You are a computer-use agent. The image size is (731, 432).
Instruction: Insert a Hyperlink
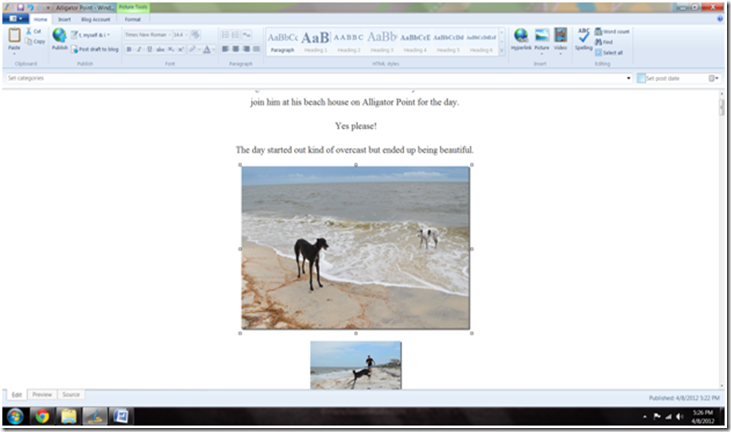coord(521,39)
